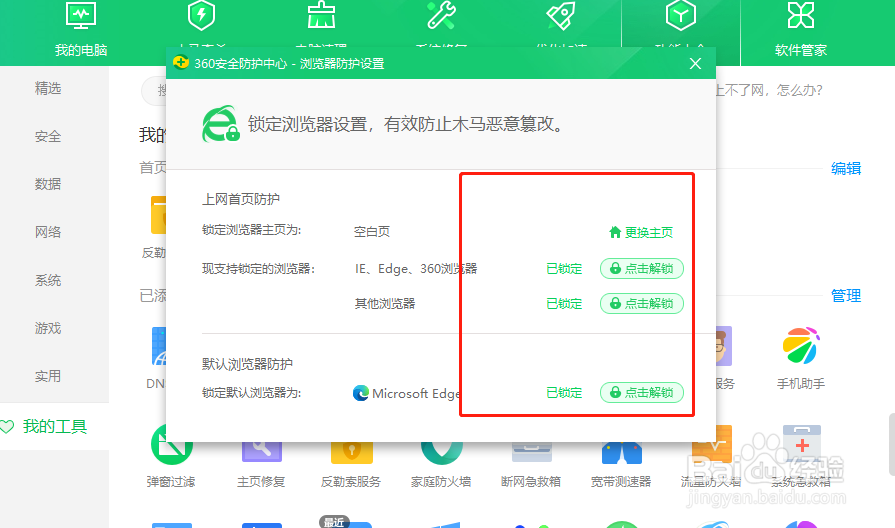Click the 已锁定 status beside 其他浏览器
Viewport: 895px width, 528px height.
tap(564, 304)
